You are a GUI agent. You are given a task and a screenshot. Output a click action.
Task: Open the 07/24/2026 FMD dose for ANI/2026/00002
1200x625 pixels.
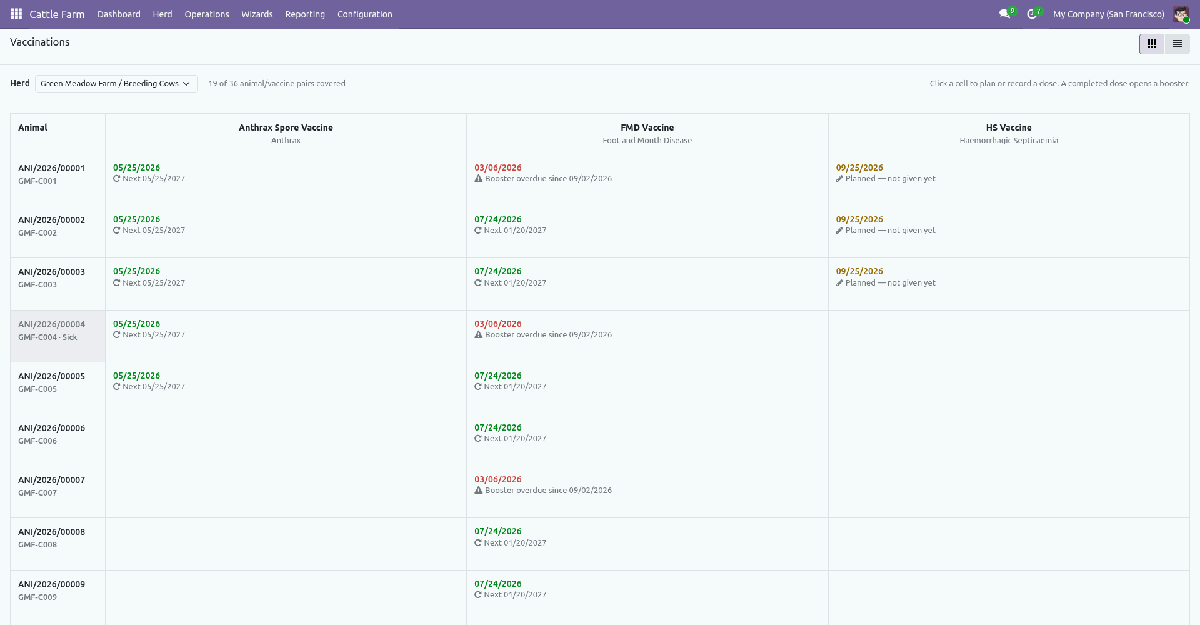point(498,219)
